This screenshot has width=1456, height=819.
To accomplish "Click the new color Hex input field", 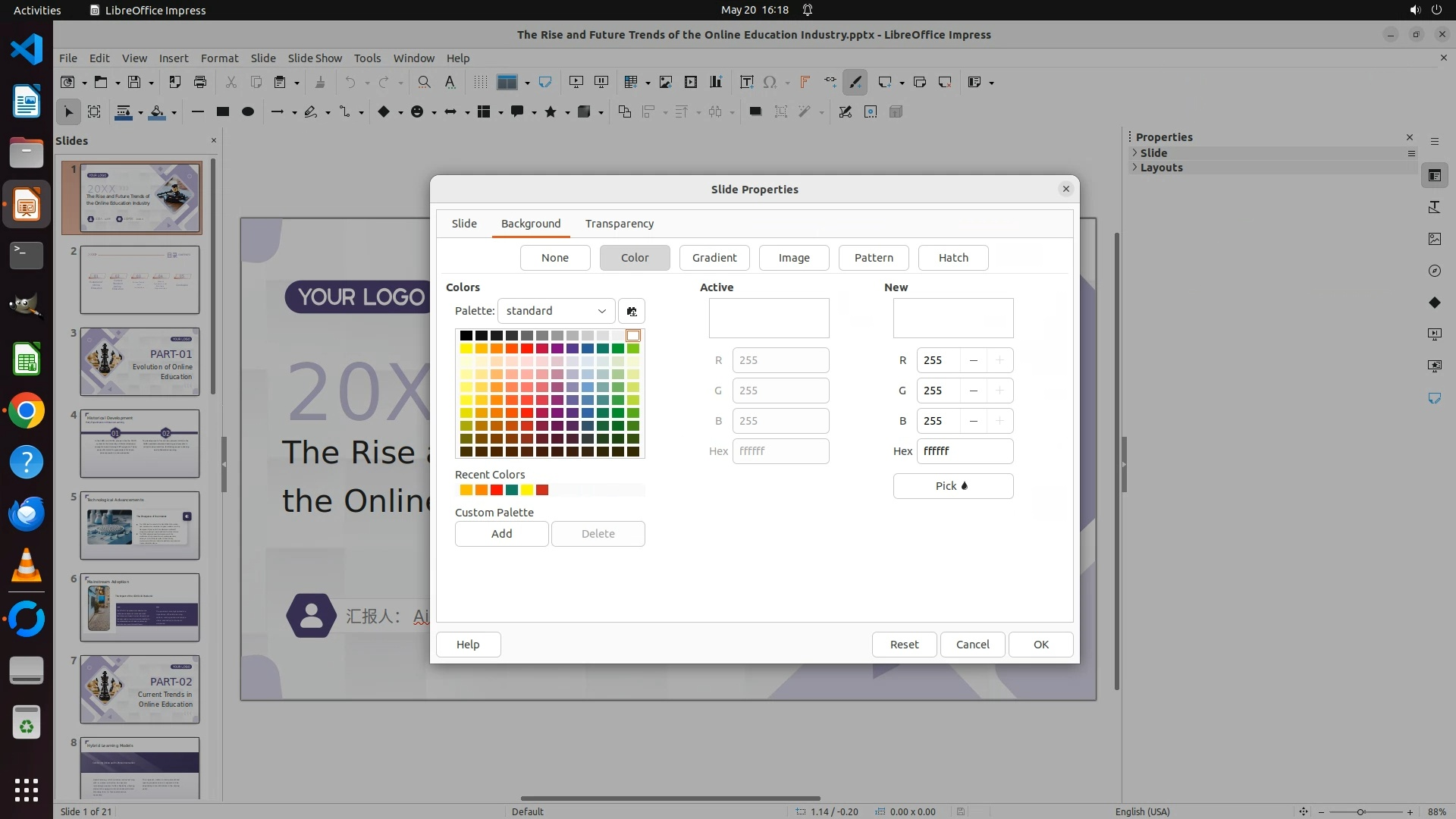I will click(964, 451).
